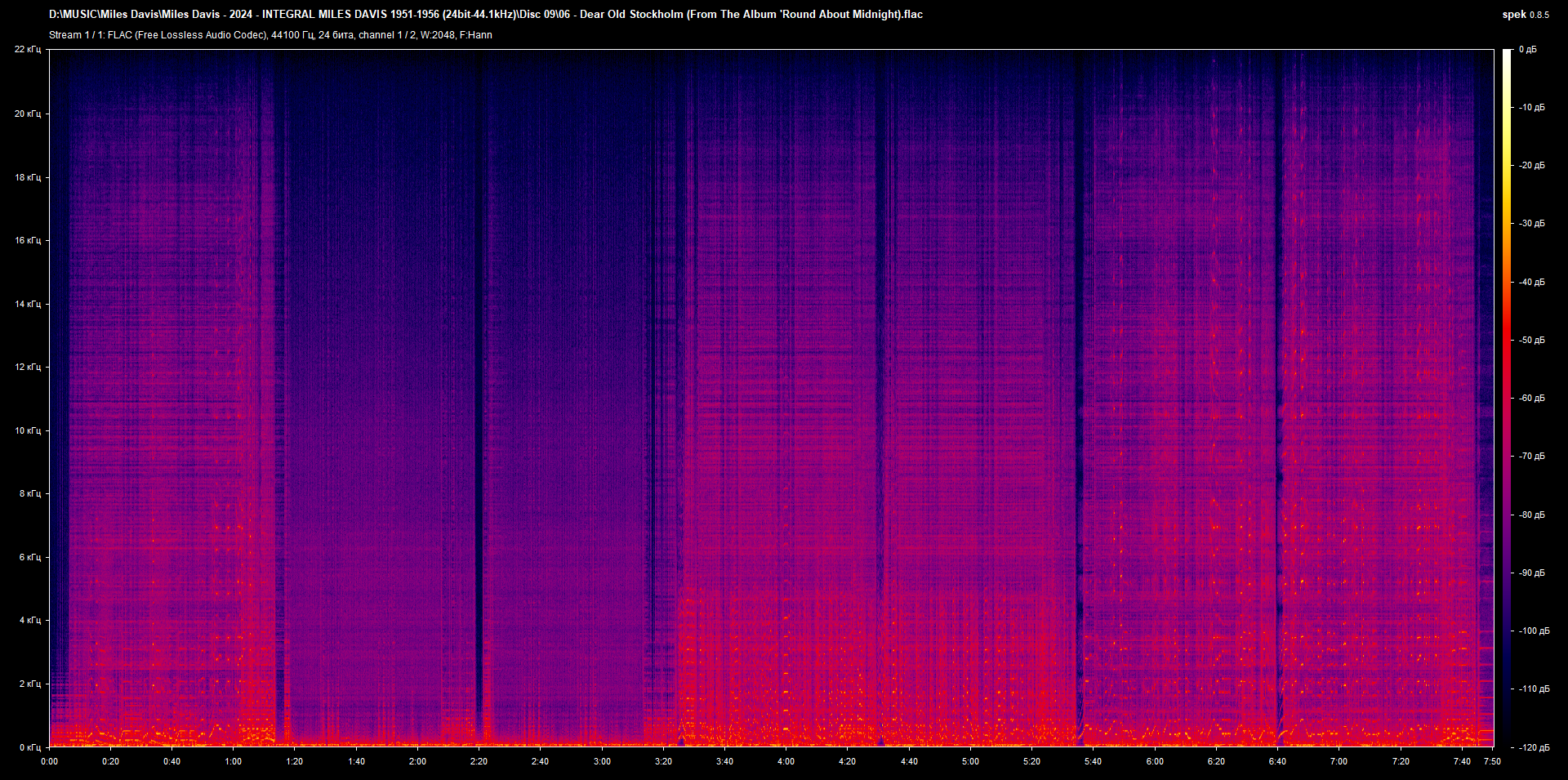The image size is (1568, 780).
Task: Click the -110 дБ level label
Action: coord(1535,689)
